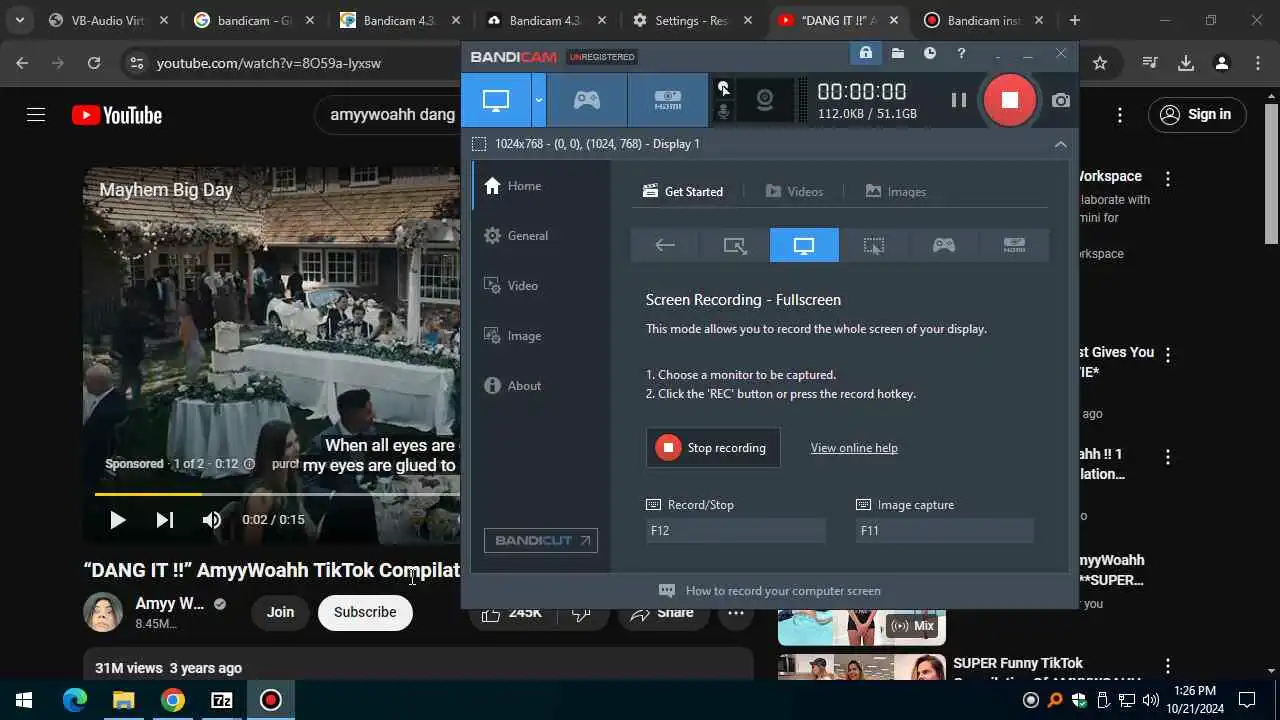Open Bandicam output folder icon
This screenshot has height=720, width=1280.
(898, 53)
